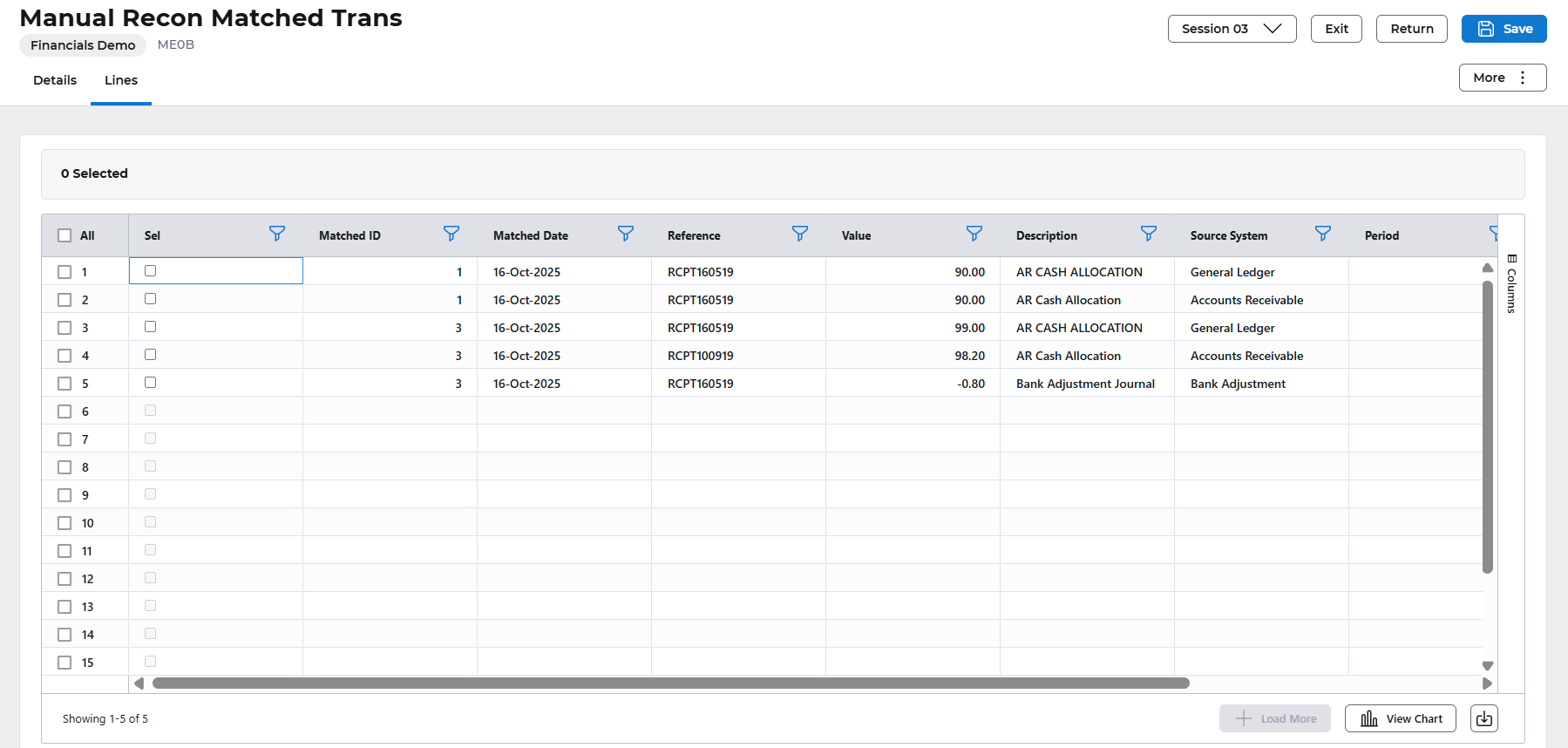The height and width of the screenshot is (748, 1568).
Task: Check the Sel box in row 1
Action: click(x=151, y=271)
